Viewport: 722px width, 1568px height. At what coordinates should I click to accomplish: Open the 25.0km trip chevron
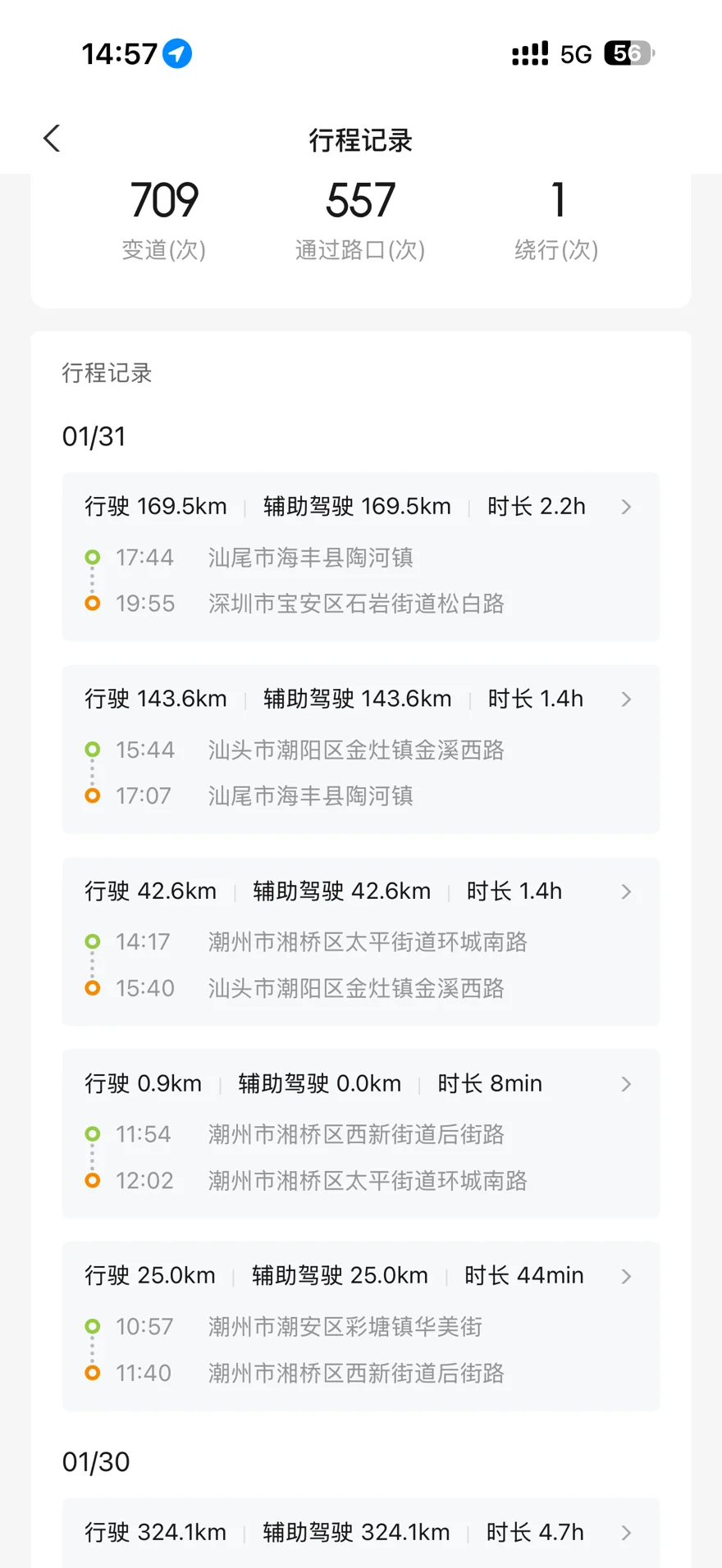626,1276
